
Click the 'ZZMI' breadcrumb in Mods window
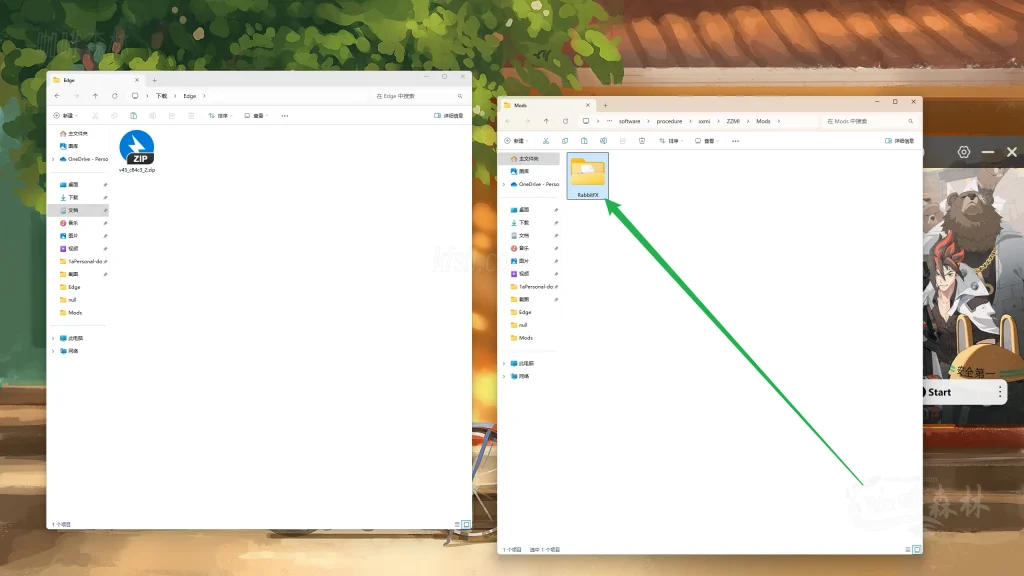(733, 121)
